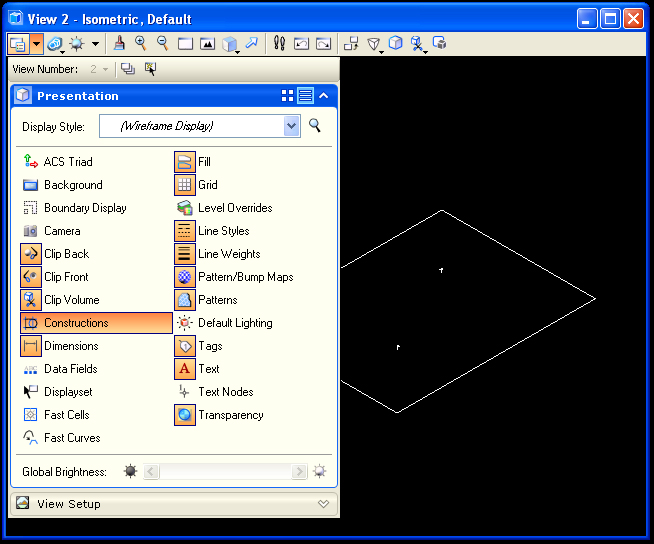The width and height of the screenshot is (654, 544).
Task: Click Global Brightness left arrow
Action: [x=151, y=471]
